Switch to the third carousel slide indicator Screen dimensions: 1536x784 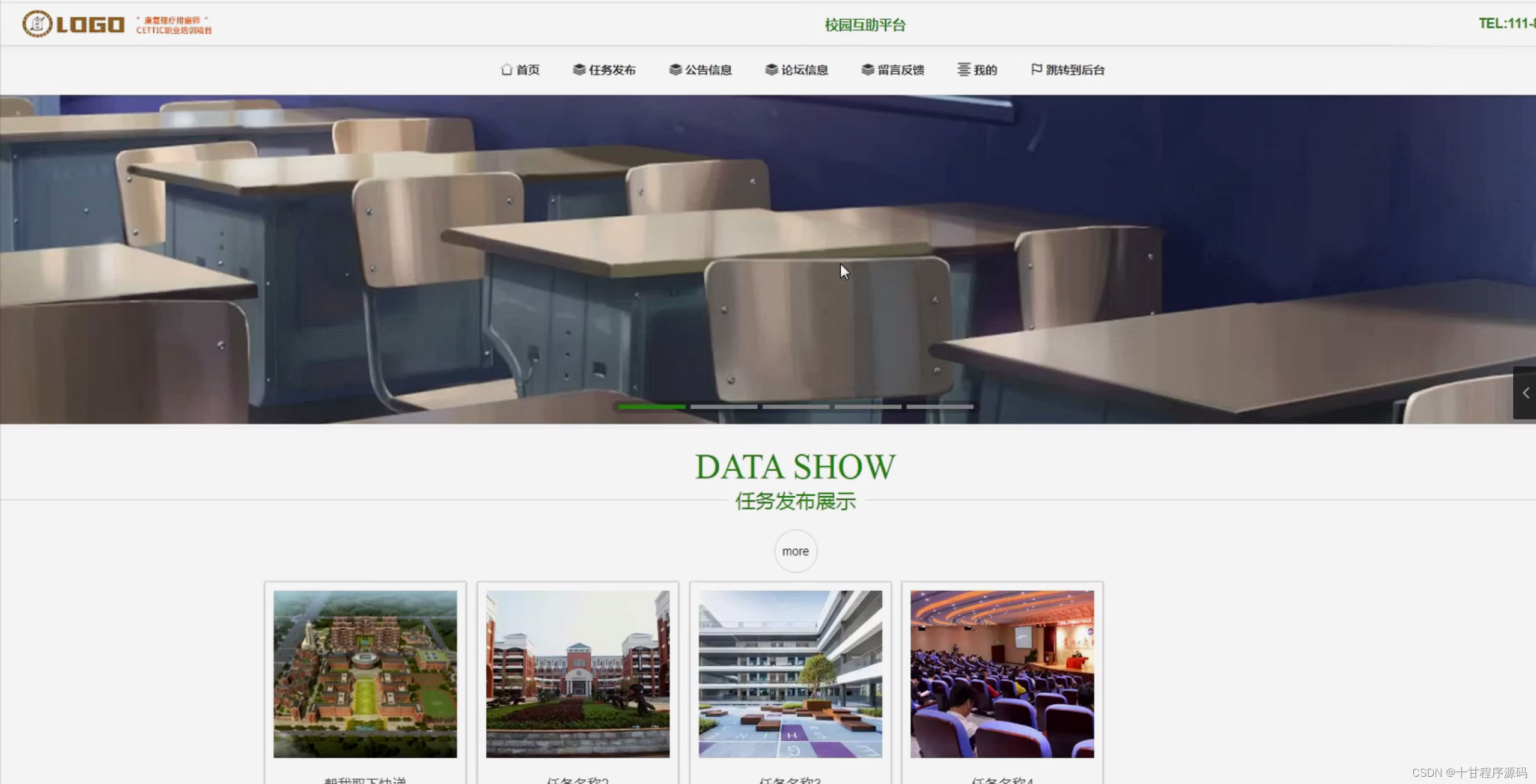(796, 407)
